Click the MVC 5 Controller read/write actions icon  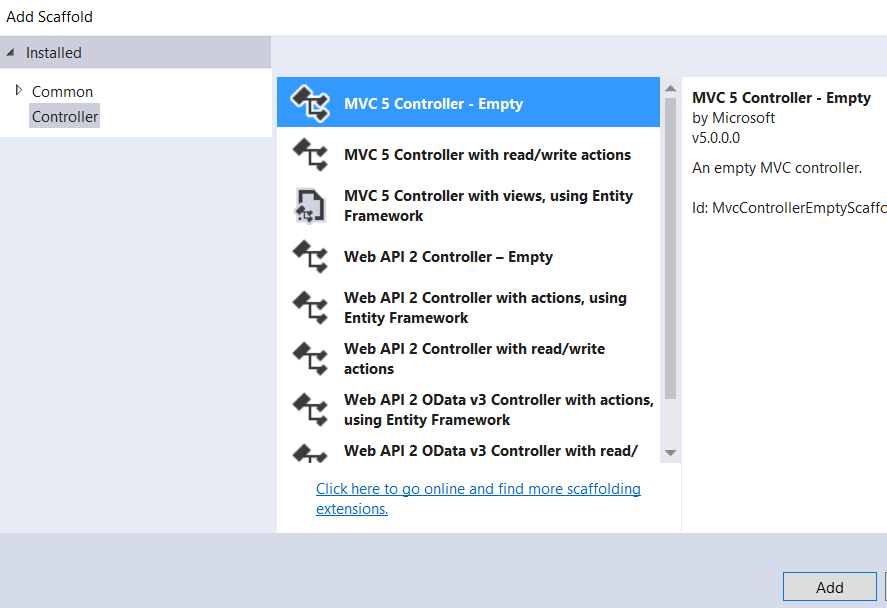tap(310, 153)
